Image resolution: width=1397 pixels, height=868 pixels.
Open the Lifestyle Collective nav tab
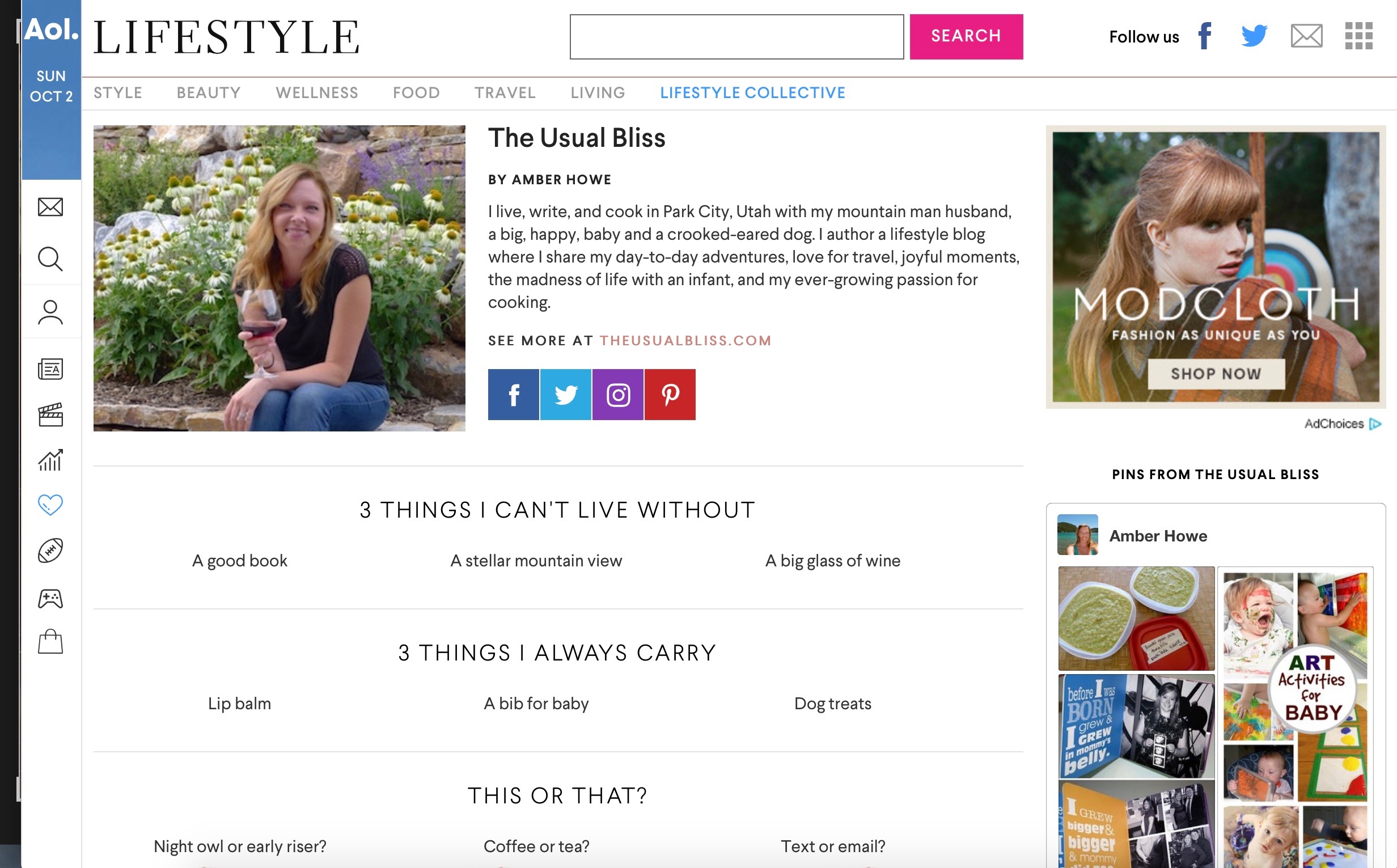click(752, 93)
